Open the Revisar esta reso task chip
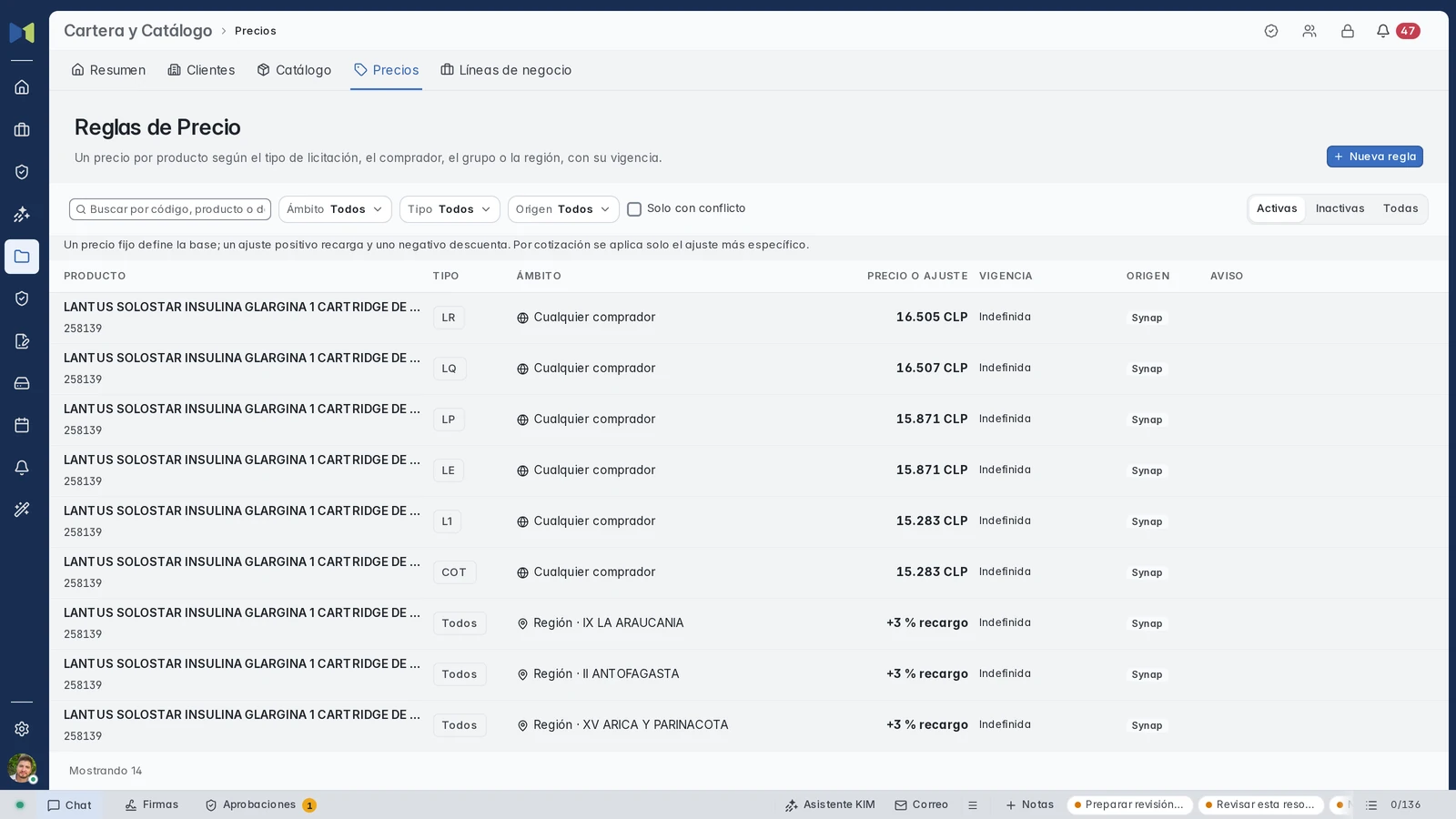1456x819 pixels. tap(1260, 805)
